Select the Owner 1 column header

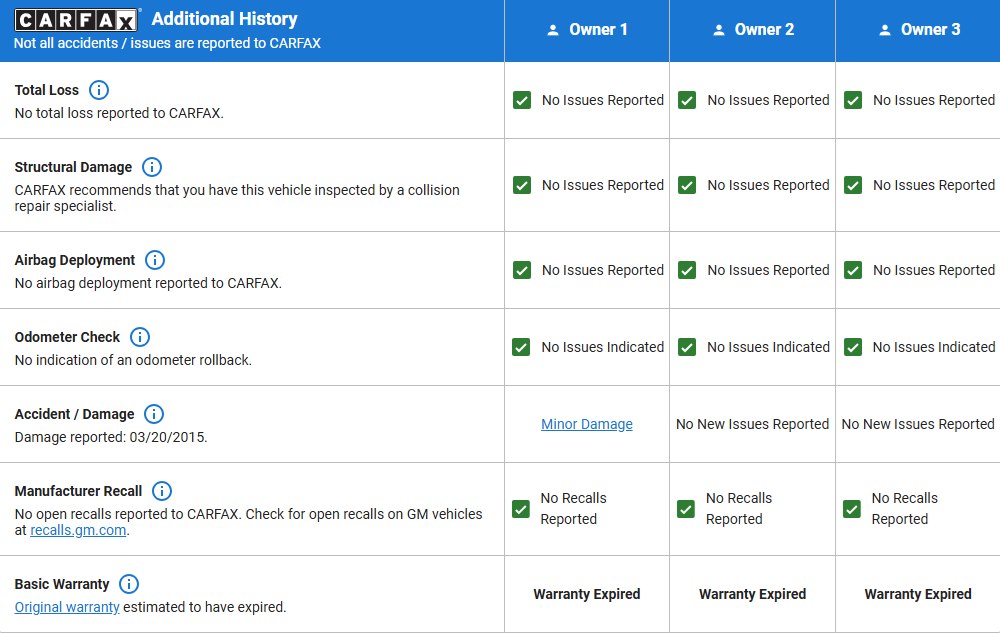coord(587,30)
